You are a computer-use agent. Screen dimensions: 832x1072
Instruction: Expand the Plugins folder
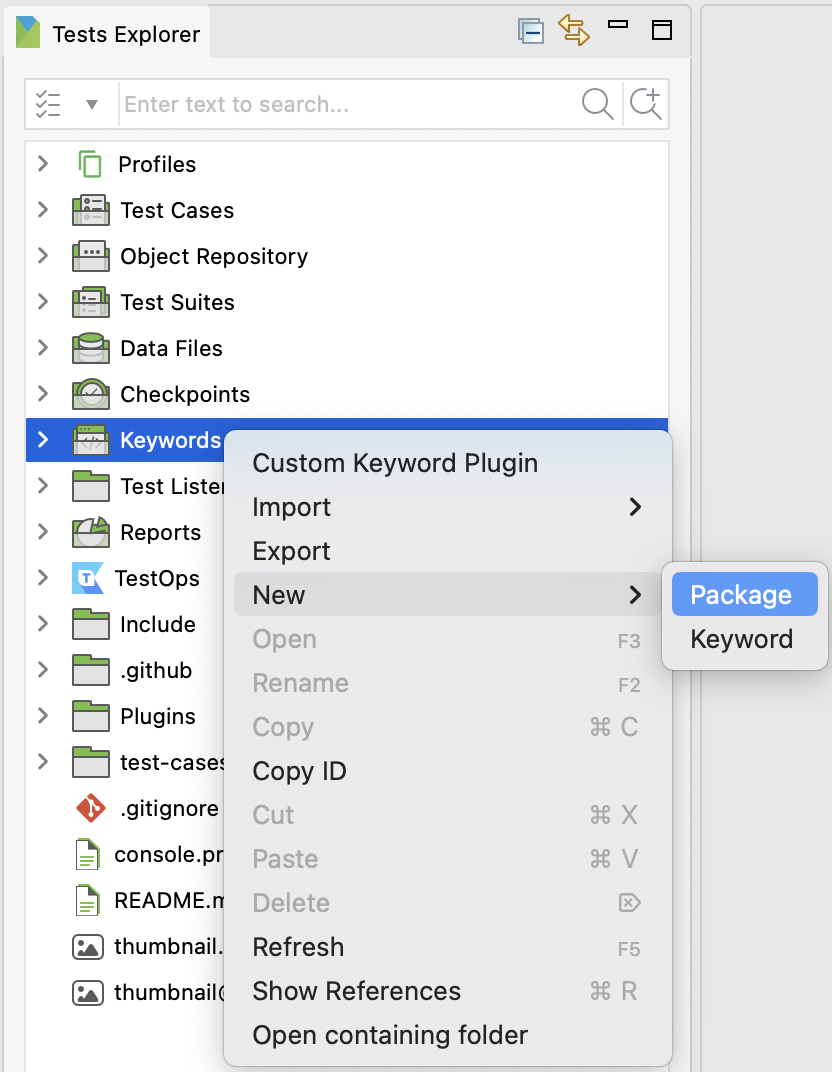pyautogui.click(x=41, y=716)
